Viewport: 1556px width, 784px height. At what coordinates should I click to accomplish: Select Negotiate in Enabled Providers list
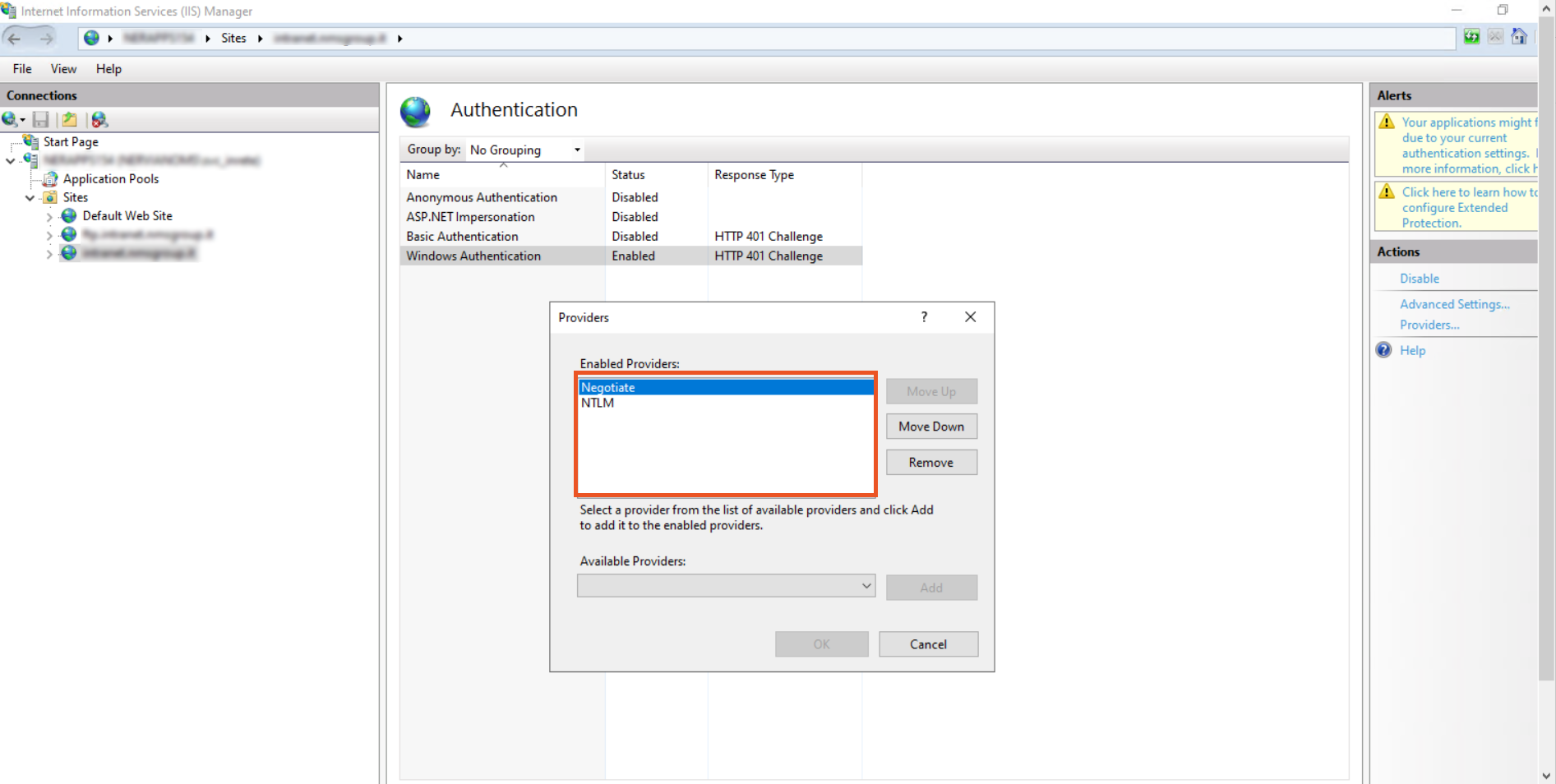click(727, 387)
